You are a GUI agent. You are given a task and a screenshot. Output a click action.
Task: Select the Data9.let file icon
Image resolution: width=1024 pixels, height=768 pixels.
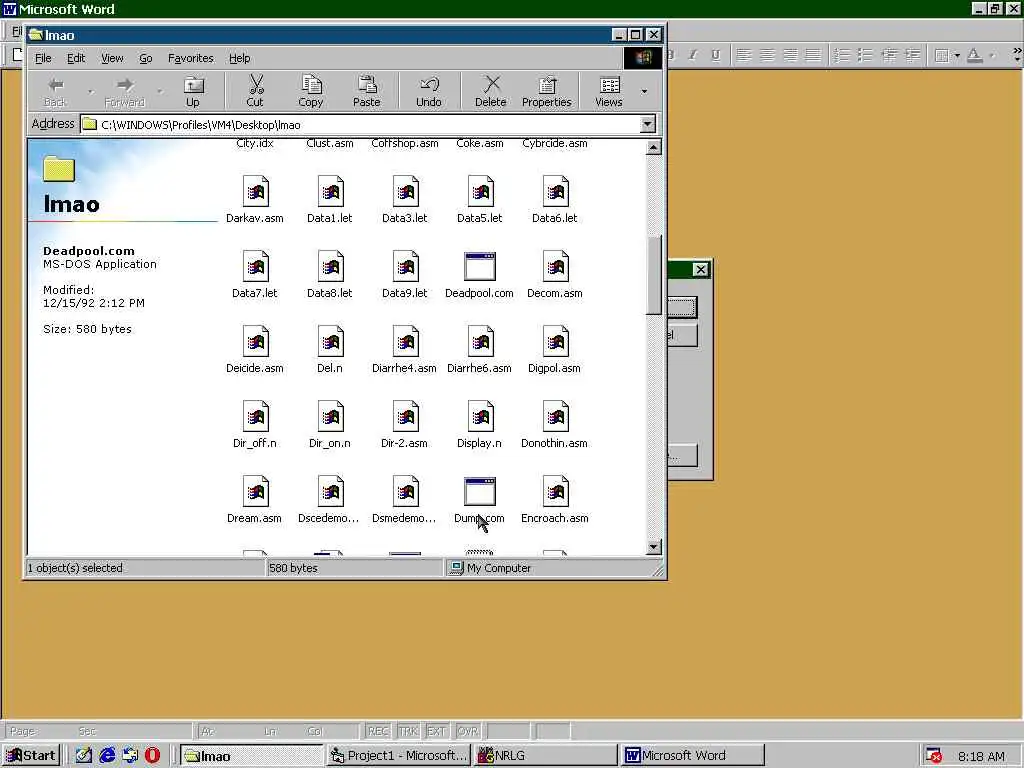406,267
